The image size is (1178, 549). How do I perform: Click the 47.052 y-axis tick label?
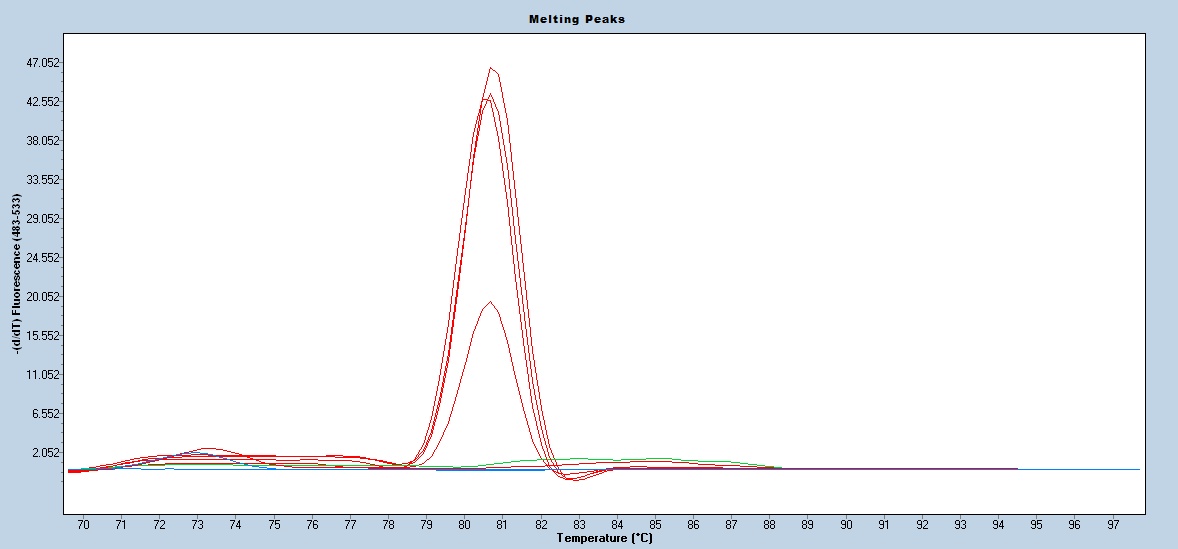44,63
